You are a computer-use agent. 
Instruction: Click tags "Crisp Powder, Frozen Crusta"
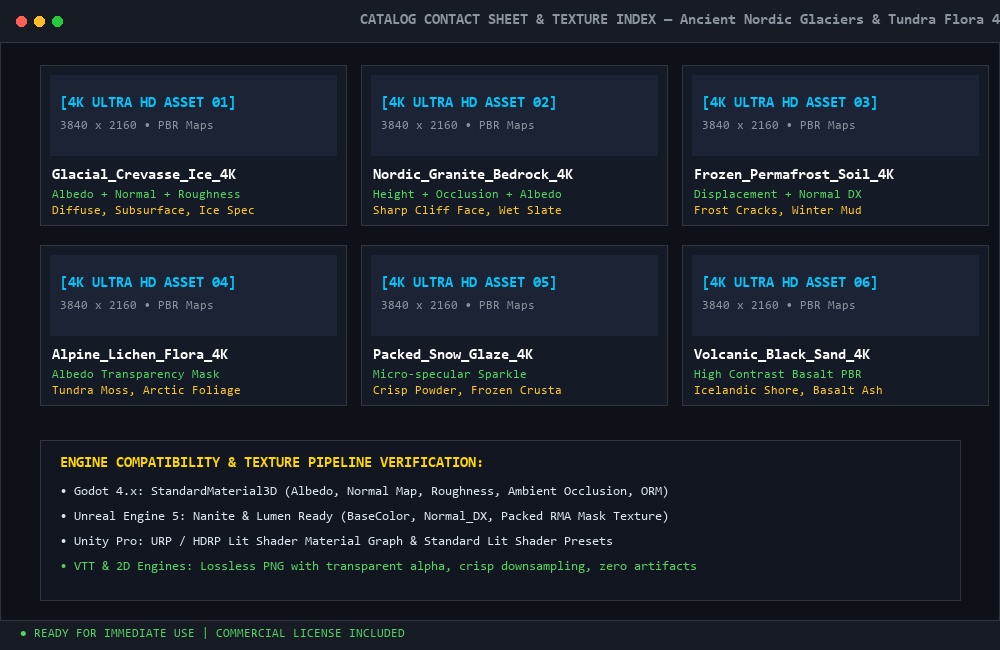pyautogui.click(x=467, y=390)
